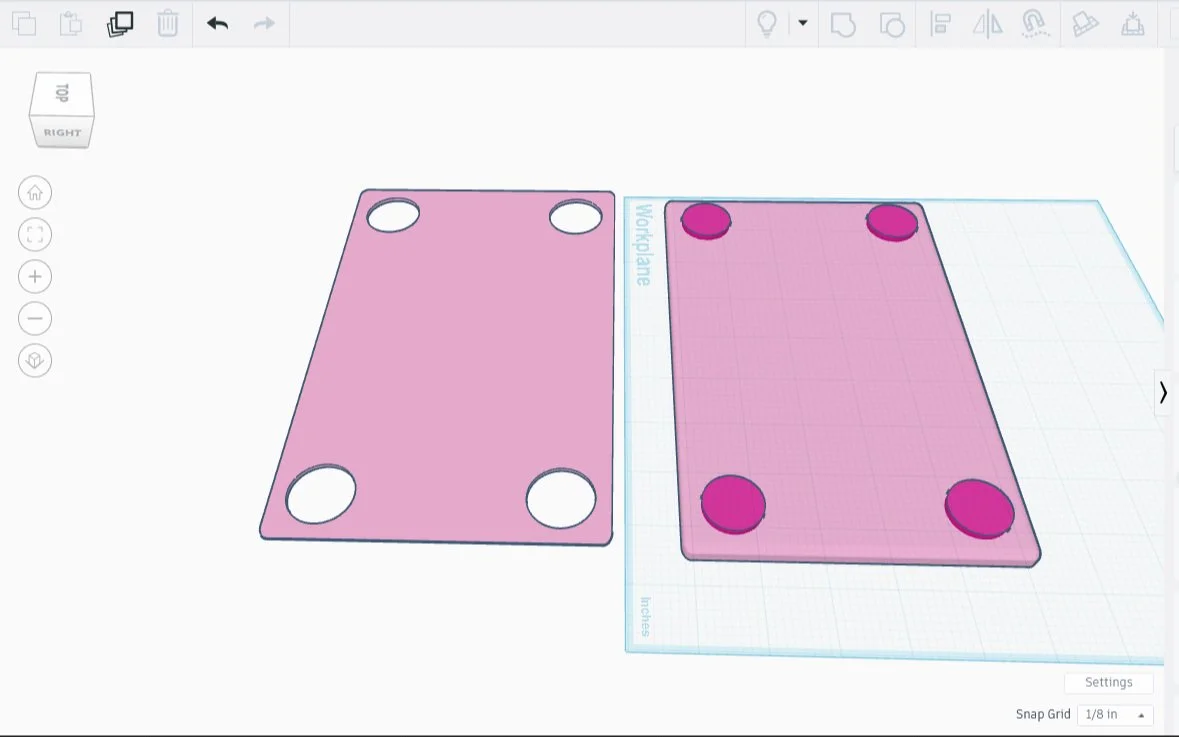Click the Show All light bulb icon
Viewport: 1179px width, 737px height.
click(766, 23)
